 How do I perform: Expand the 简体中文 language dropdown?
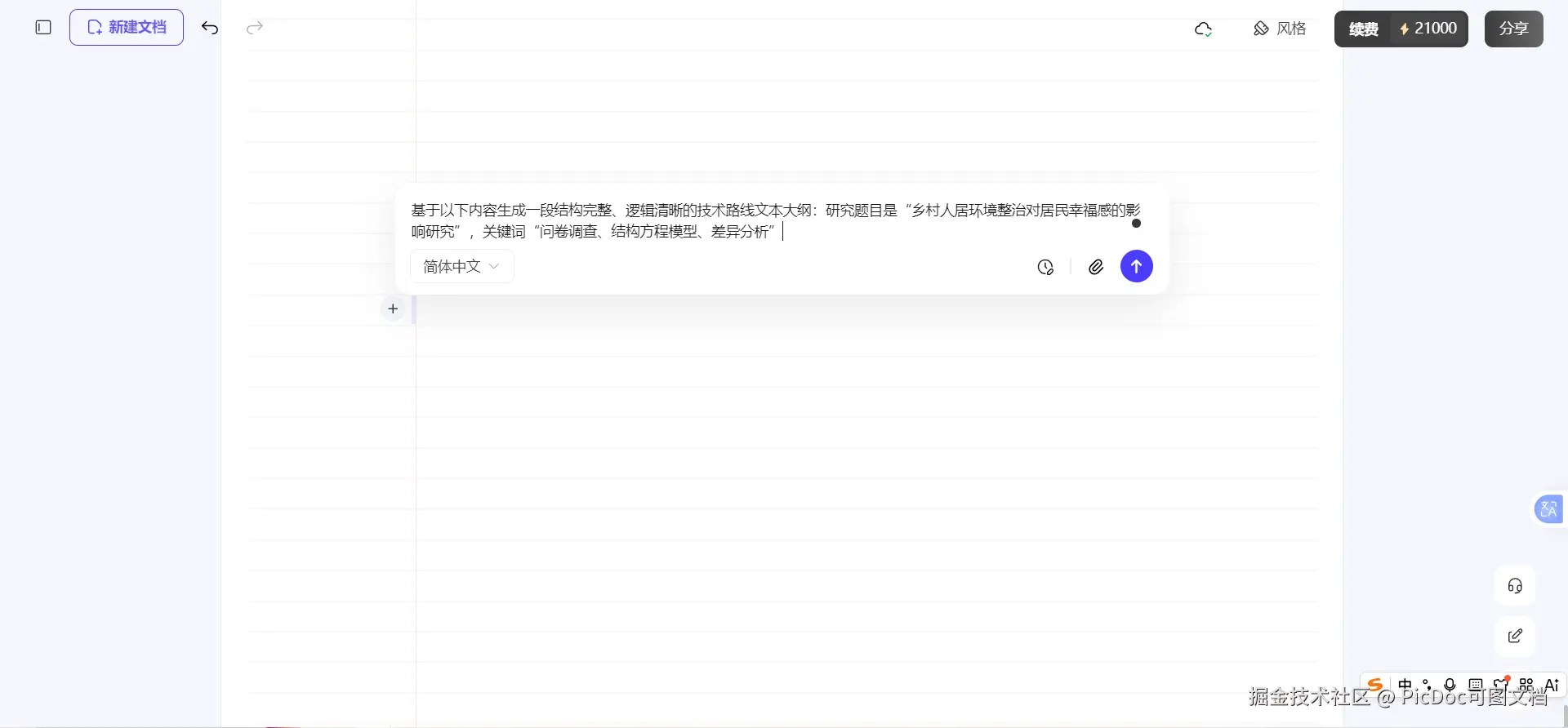coord(461,267)
